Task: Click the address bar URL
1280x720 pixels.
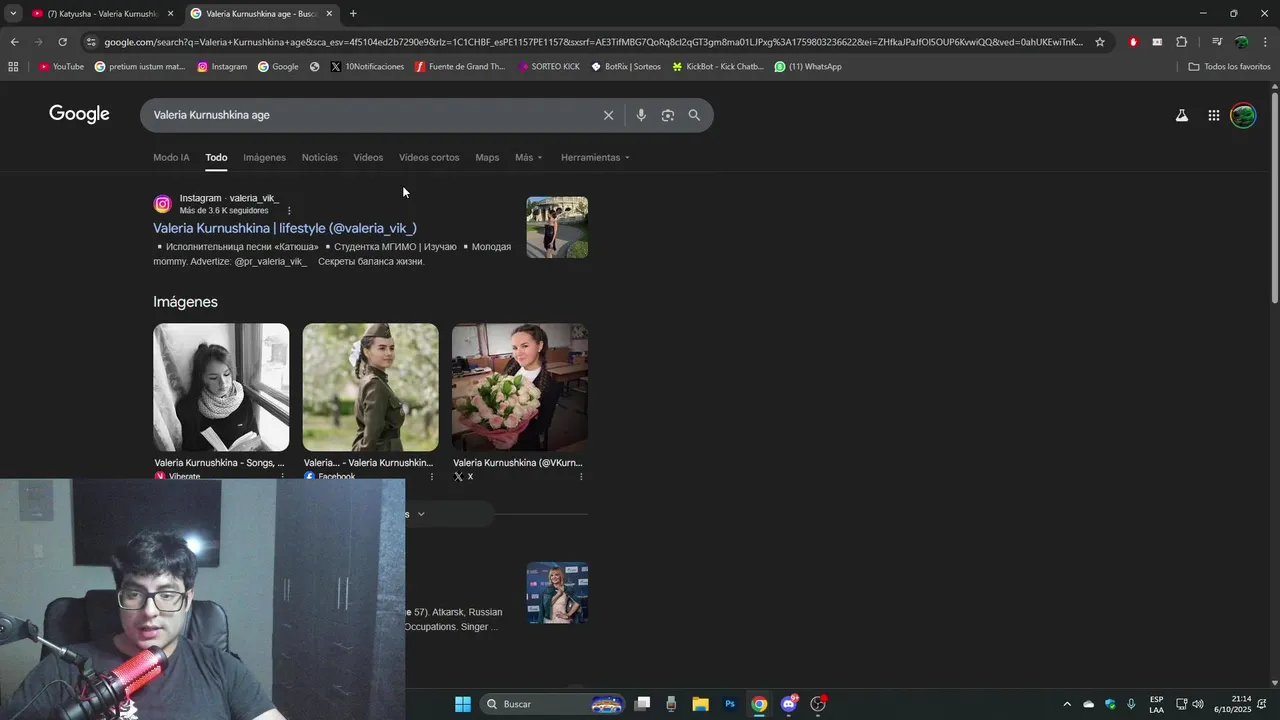Action: pos(593,42)
